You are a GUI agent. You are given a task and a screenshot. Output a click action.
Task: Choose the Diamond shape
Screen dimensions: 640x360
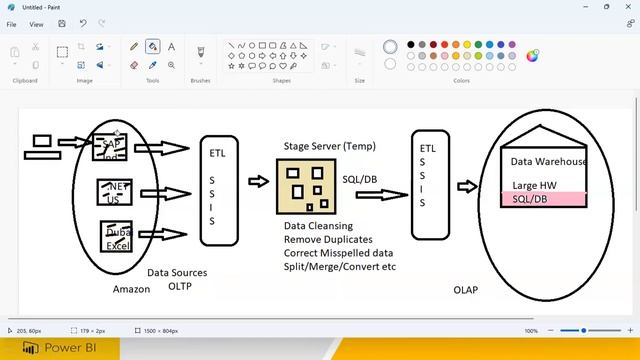pos(231,56)
